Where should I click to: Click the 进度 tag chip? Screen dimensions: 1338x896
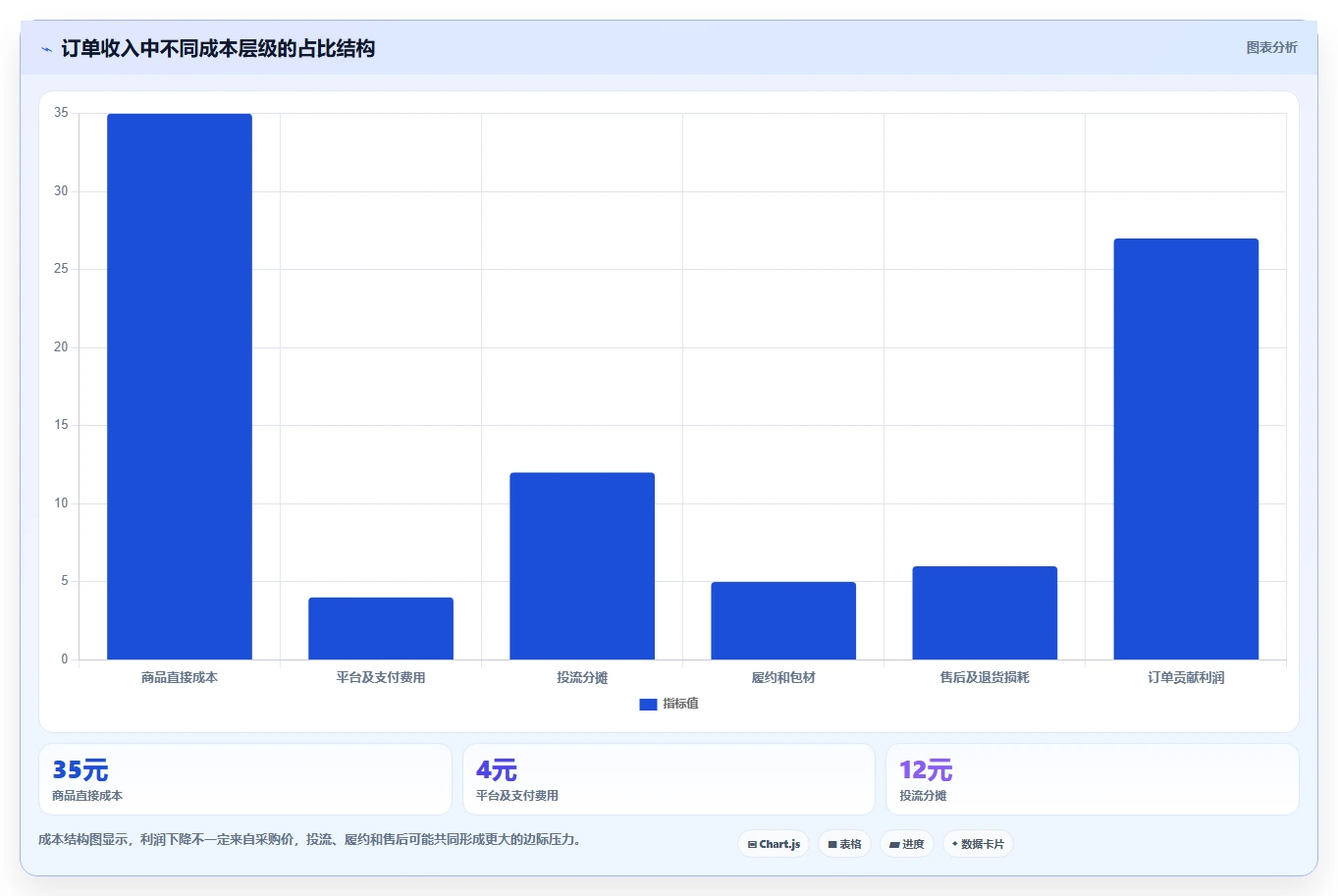(x=906, y=844)
